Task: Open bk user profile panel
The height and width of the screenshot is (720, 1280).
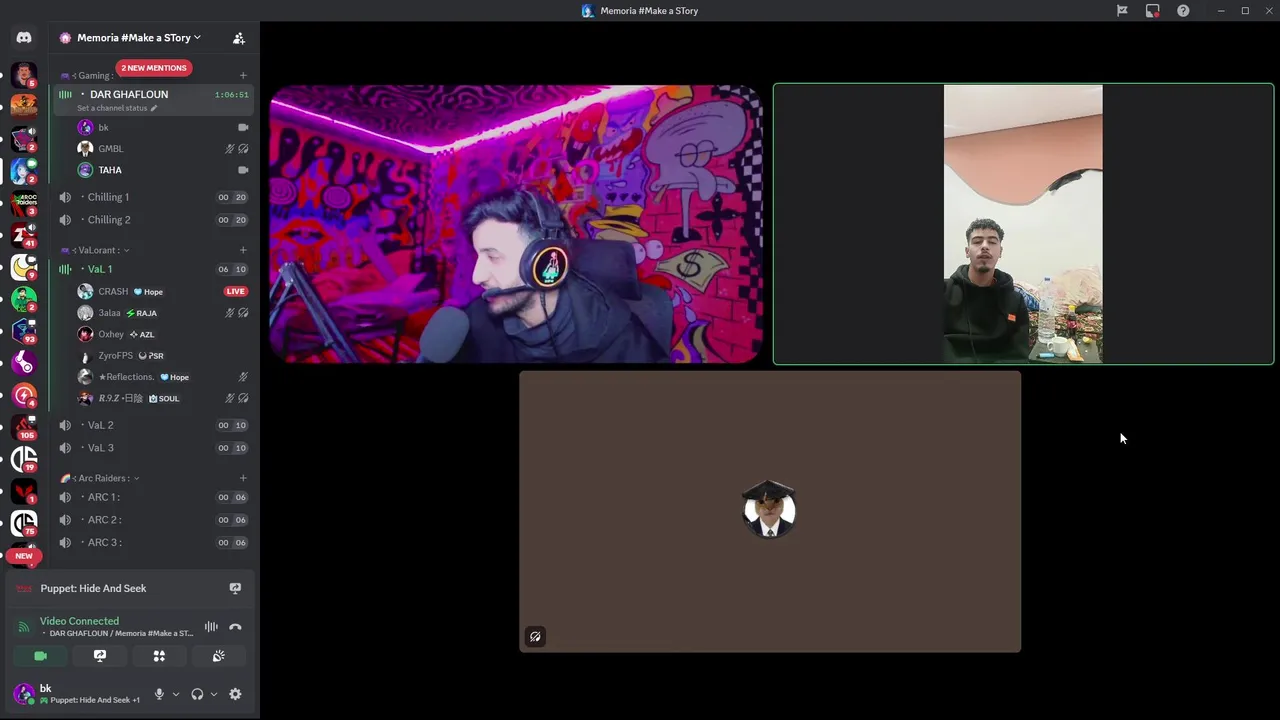Action: tap(78, 694)
